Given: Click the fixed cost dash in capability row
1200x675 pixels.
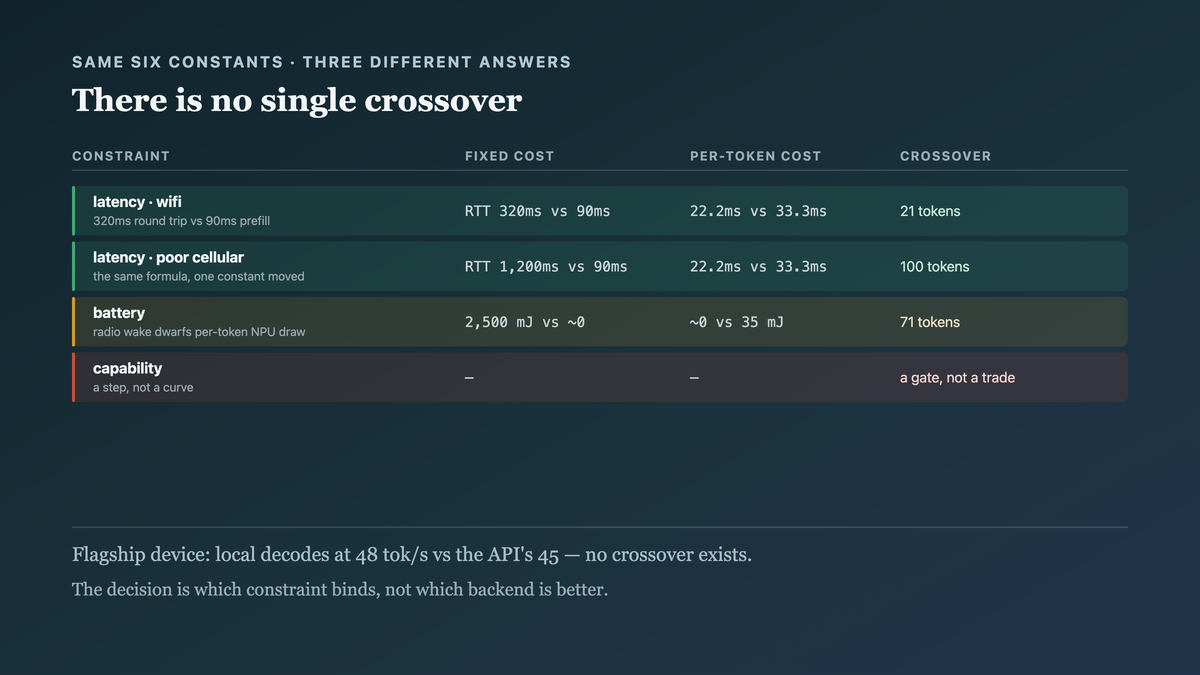Looking at the screenshot, I should pyautogui.click(x=469, y=378).
